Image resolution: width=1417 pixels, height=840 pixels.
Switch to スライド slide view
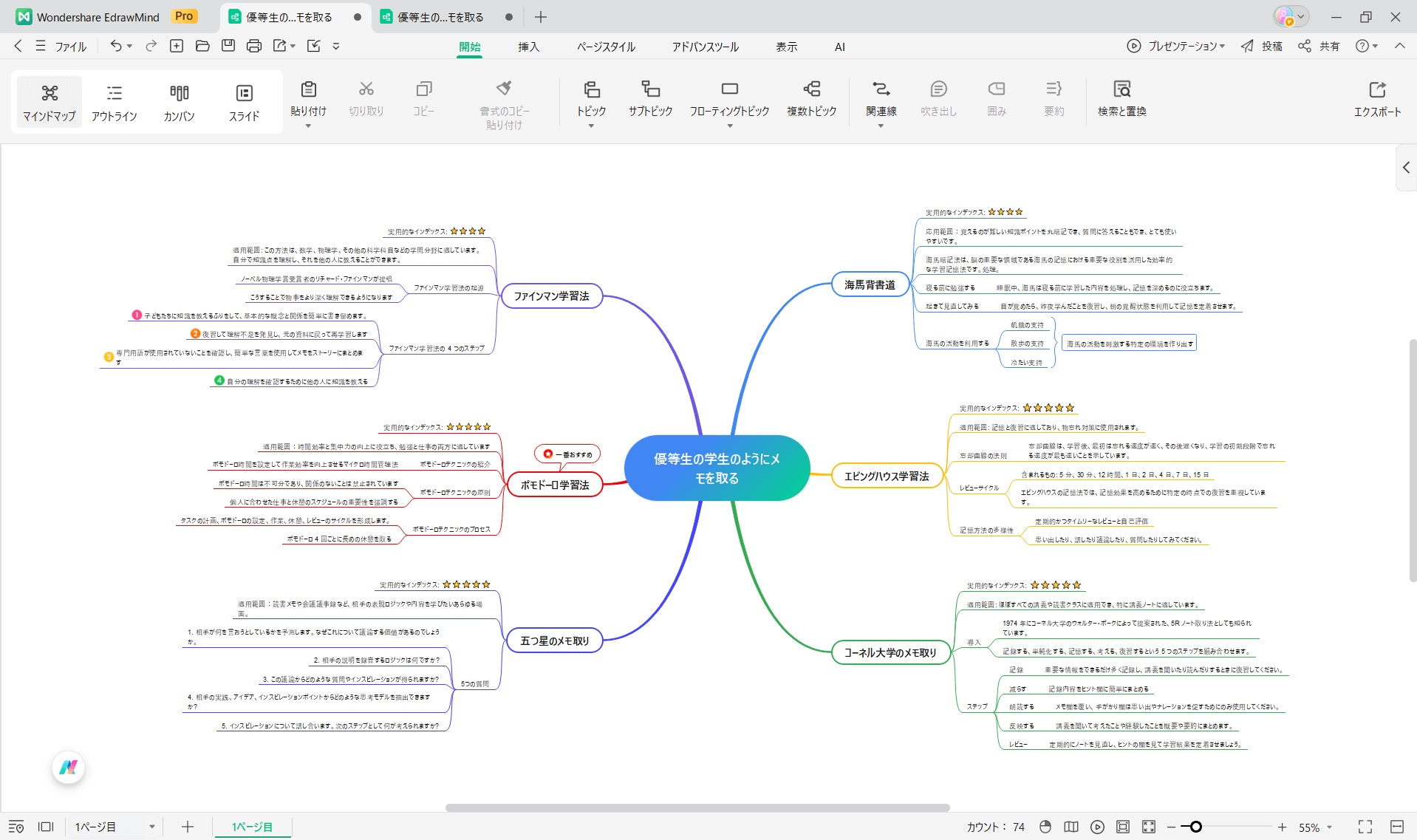(244, 102)
